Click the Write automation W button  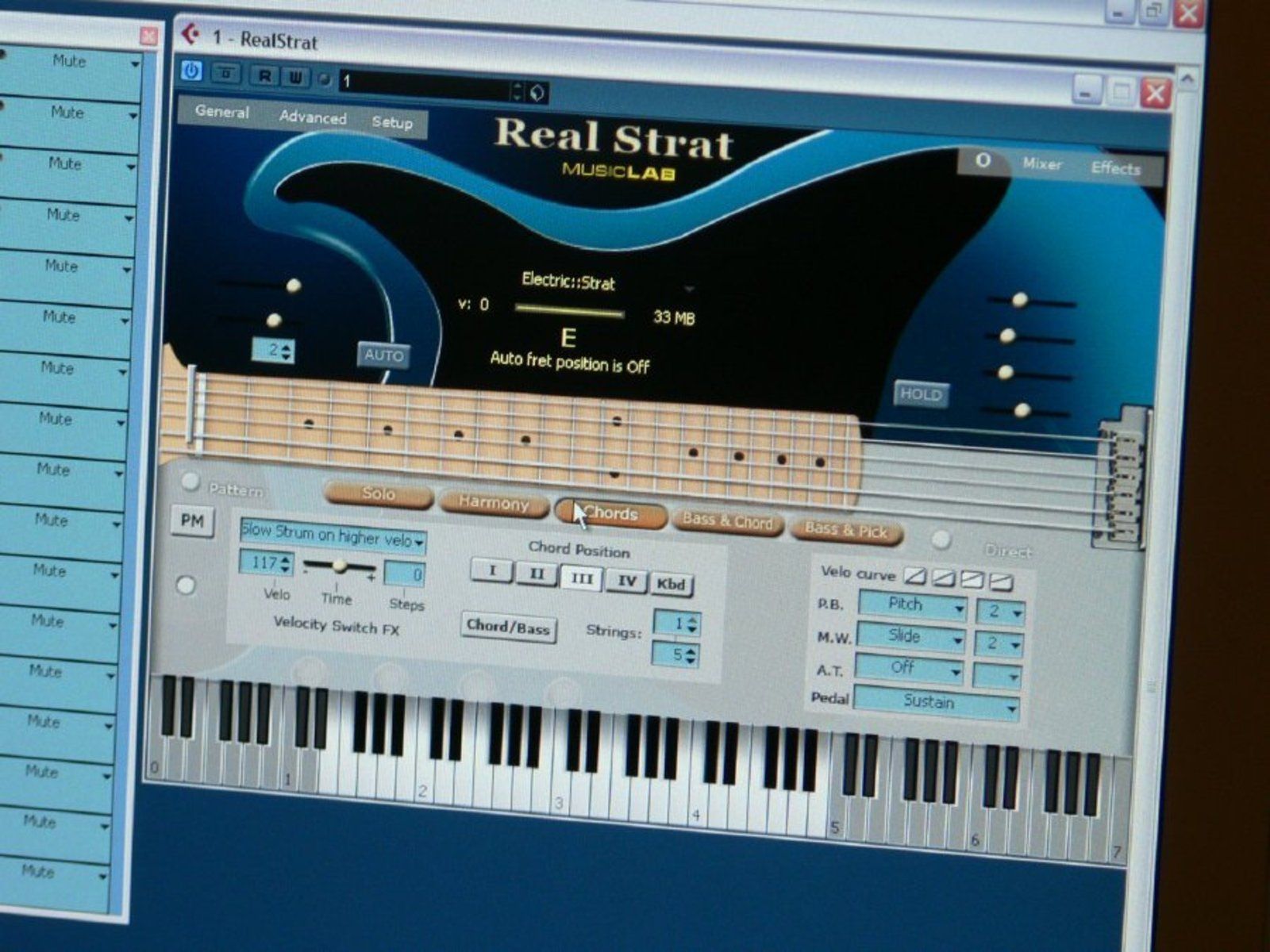click(295, 78)
